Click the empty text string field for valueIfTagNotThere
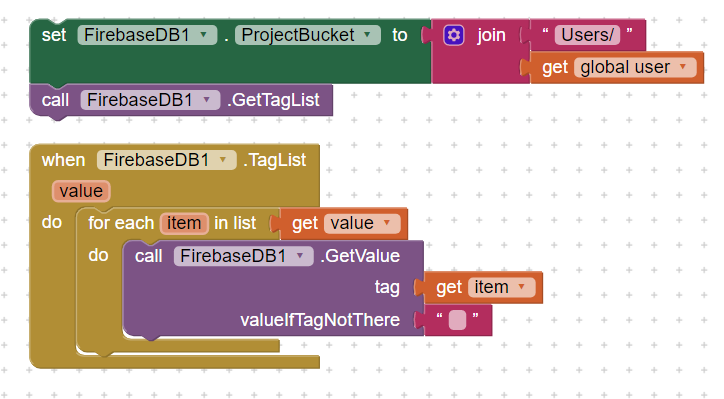Image resolution: width=724 pixels, height=399 pixels. coord(457,320)
